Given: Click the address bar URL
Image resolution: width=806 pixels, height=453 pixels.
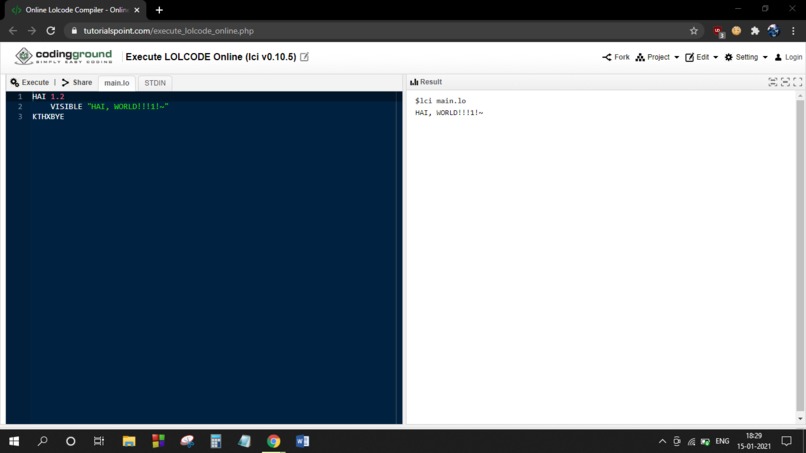Looking at the screenshot, I should coord(169,31).
